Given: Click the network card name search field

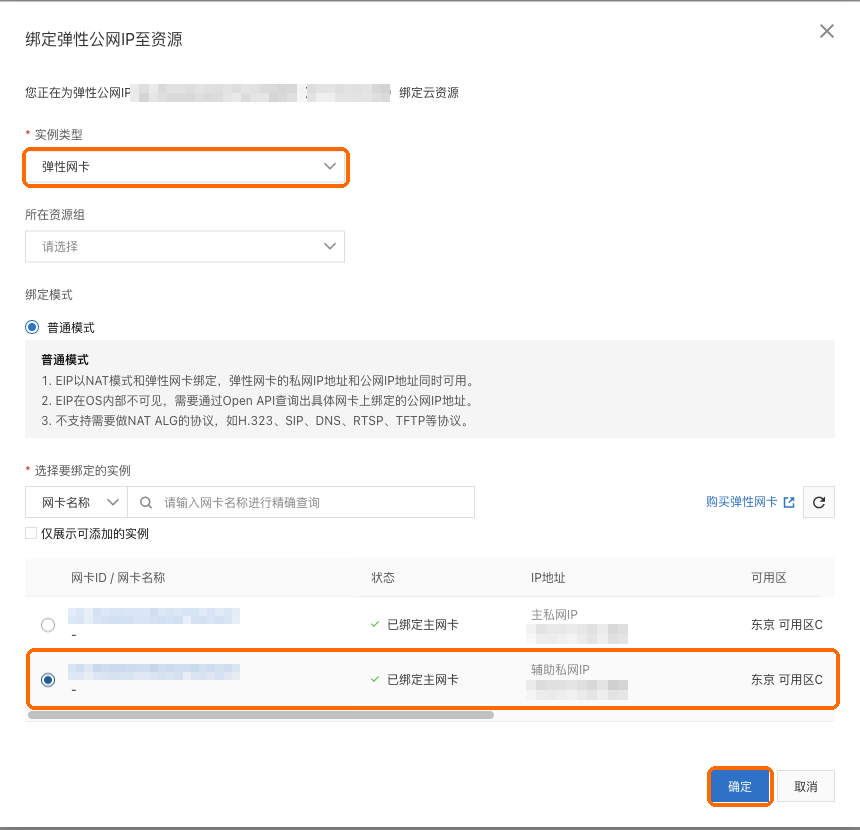Looking at the screenshot, I should point(301,502).
